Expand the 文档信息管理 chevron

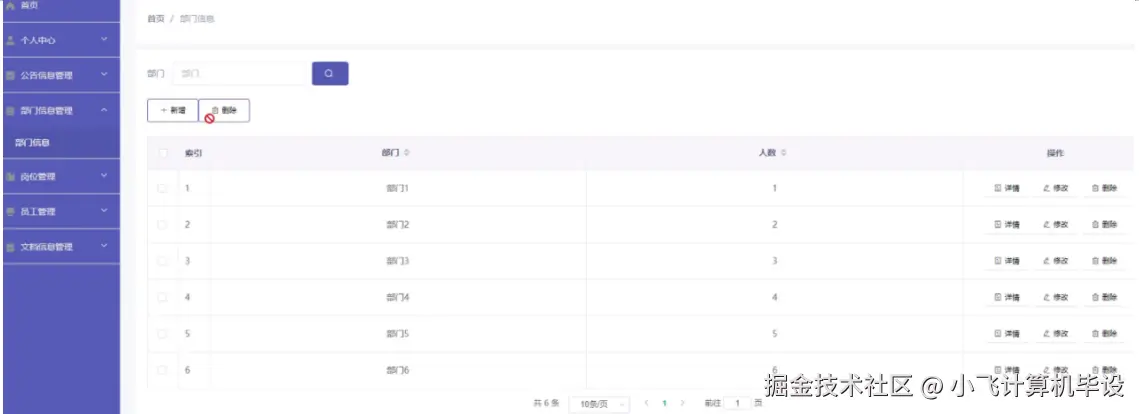(x=104, y=245)
